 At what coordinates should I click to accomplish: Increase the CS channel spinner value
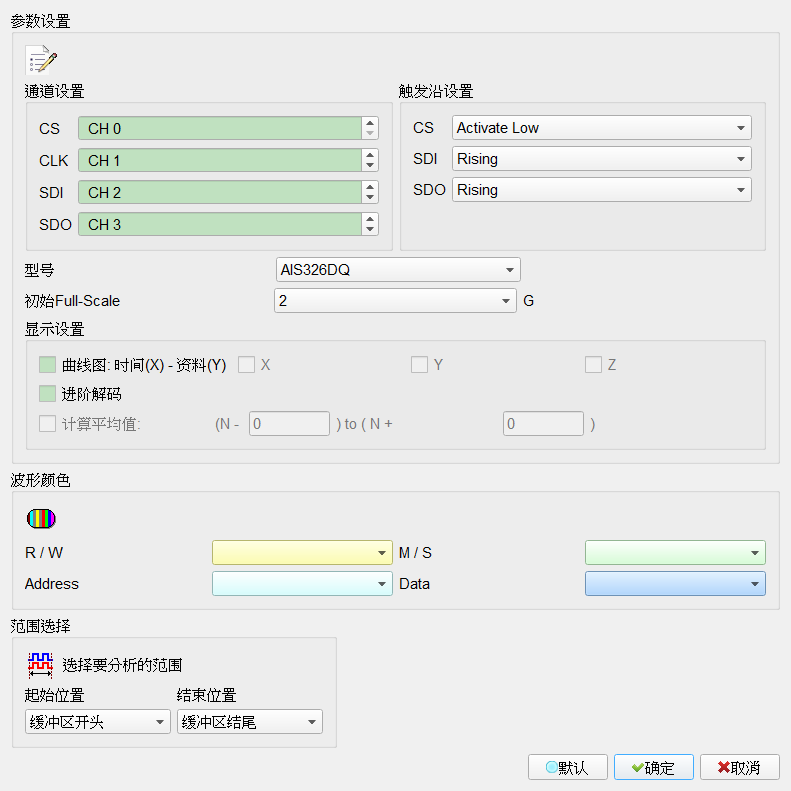(370, 123)
